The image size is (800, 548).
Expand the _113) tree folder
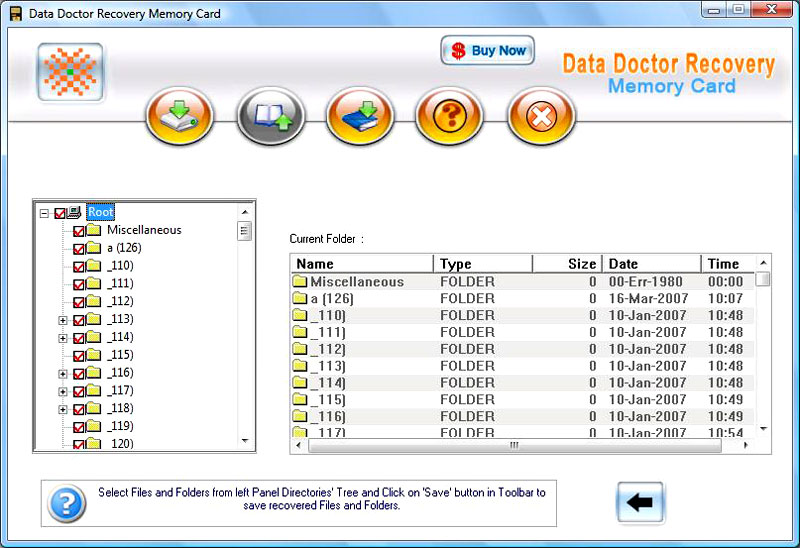(x=62, y=320)
